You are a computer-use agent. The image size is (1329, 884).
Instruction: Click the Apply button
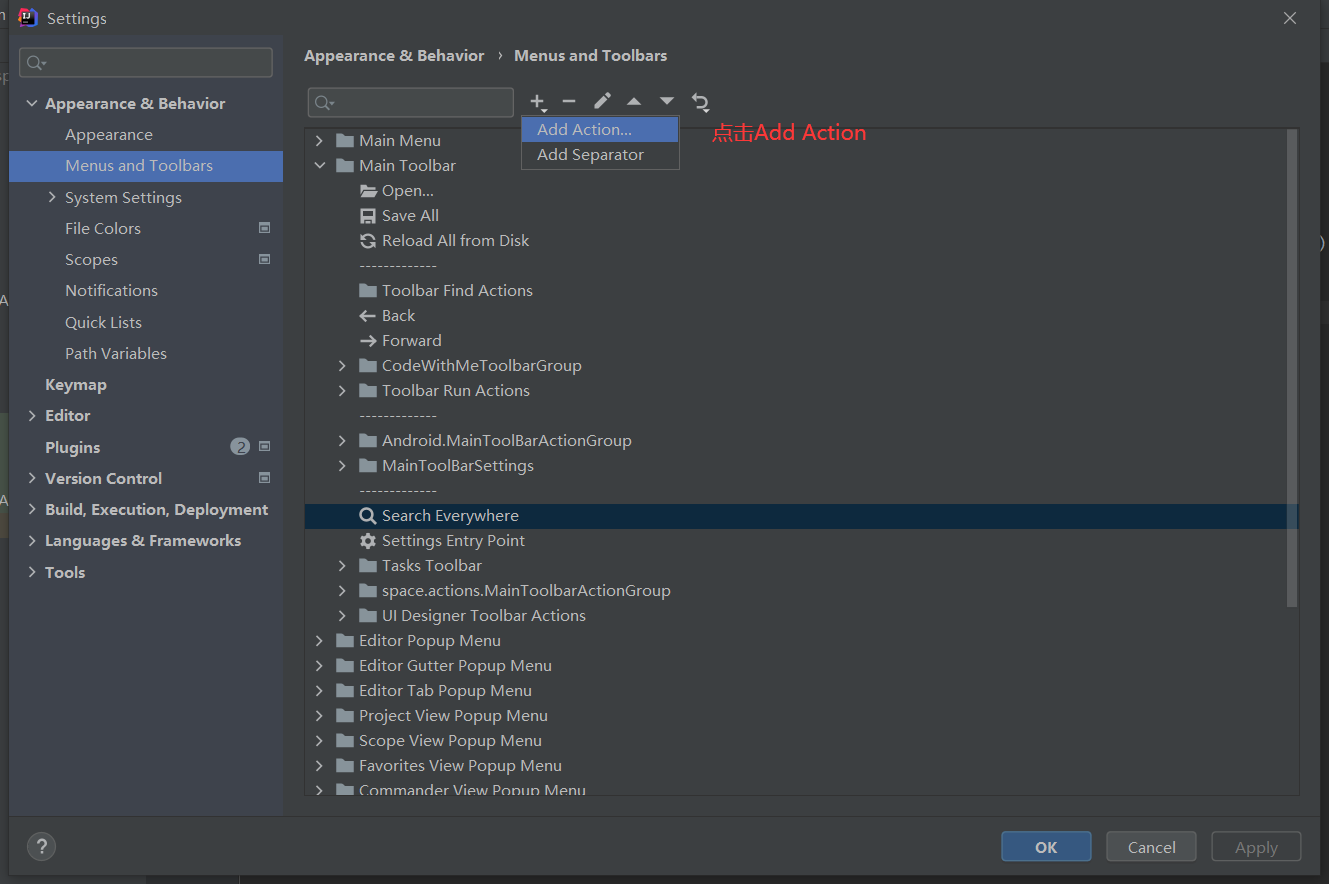coord(1256,847)
